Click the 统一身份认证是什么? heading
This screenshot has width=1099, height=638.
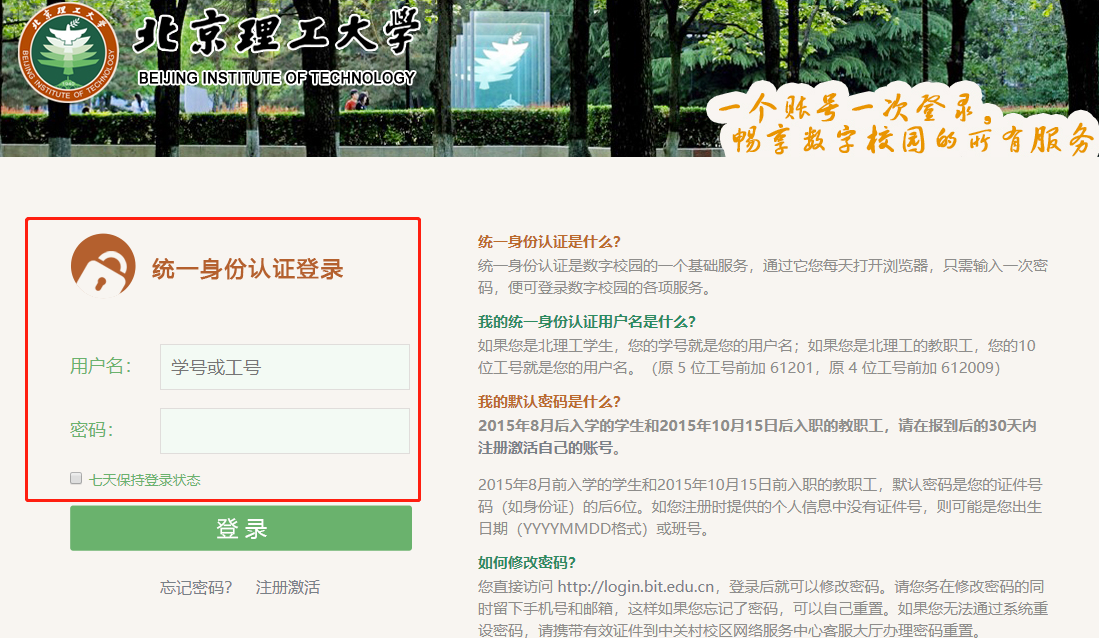pos(549,241)
